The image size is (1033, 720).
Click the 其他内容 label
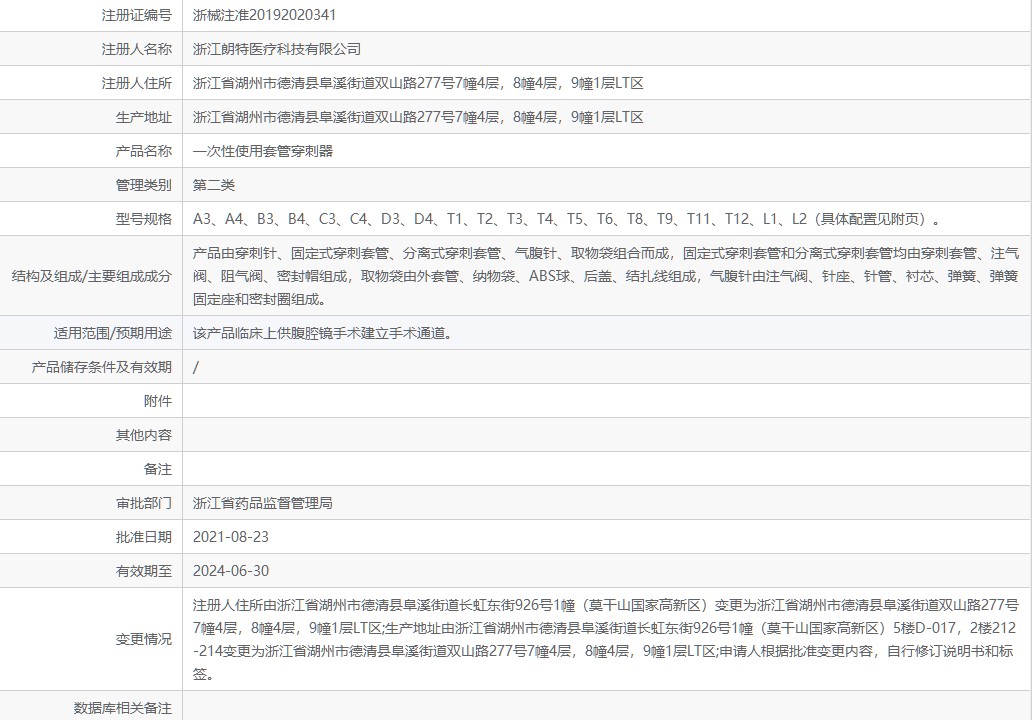coord(144,435)
